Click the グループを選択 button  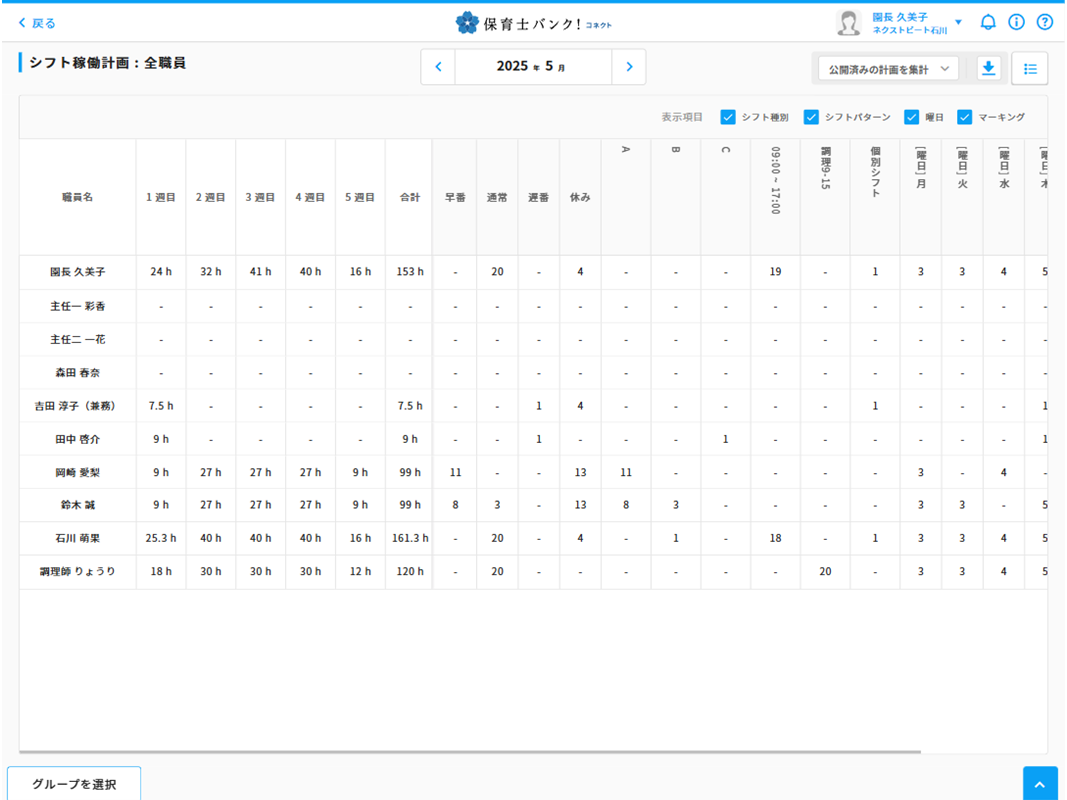point(74,783)
